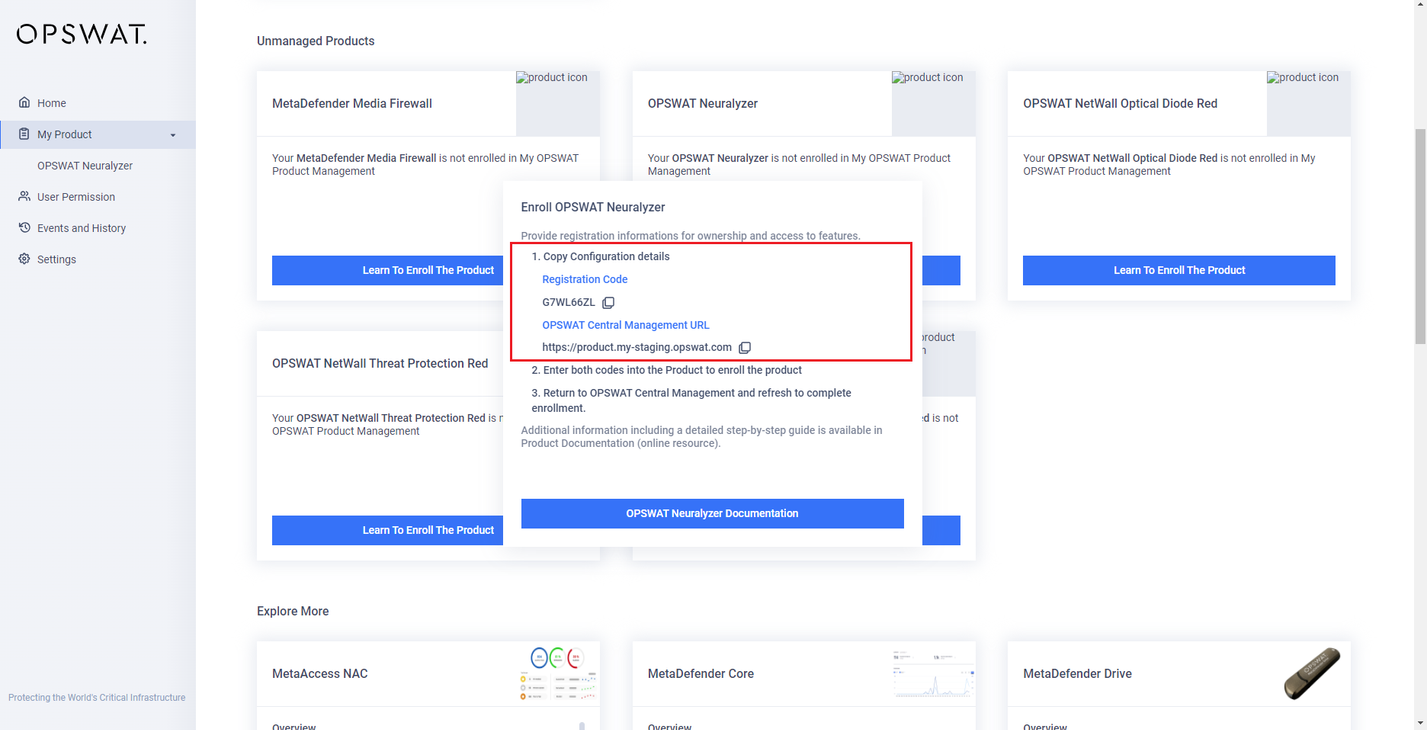The image size is (1427, 730).
Task: Click the Home house icon in sidebar
Action: pyautogui.click(x=25, y=103)
